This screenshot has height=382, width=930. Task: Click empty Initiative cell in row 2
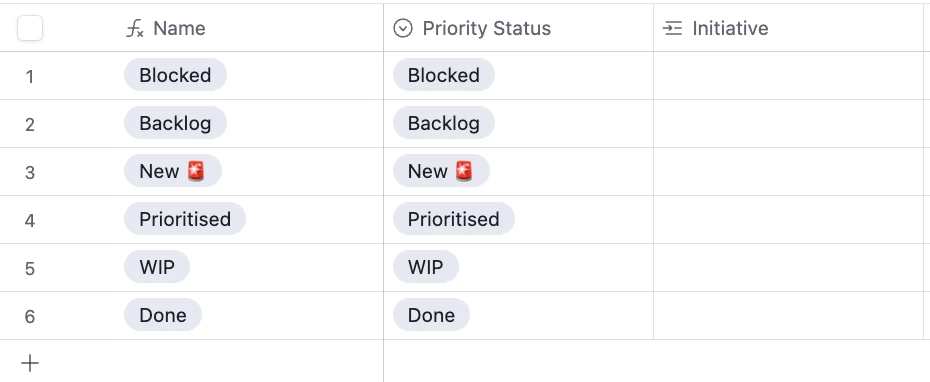788,123
